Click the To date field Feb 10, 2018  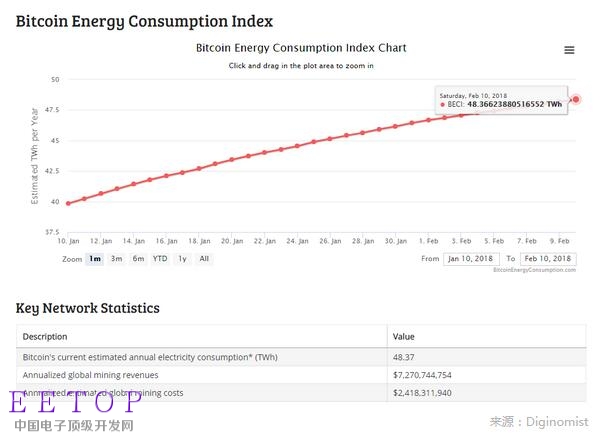[x=548, y=259]
